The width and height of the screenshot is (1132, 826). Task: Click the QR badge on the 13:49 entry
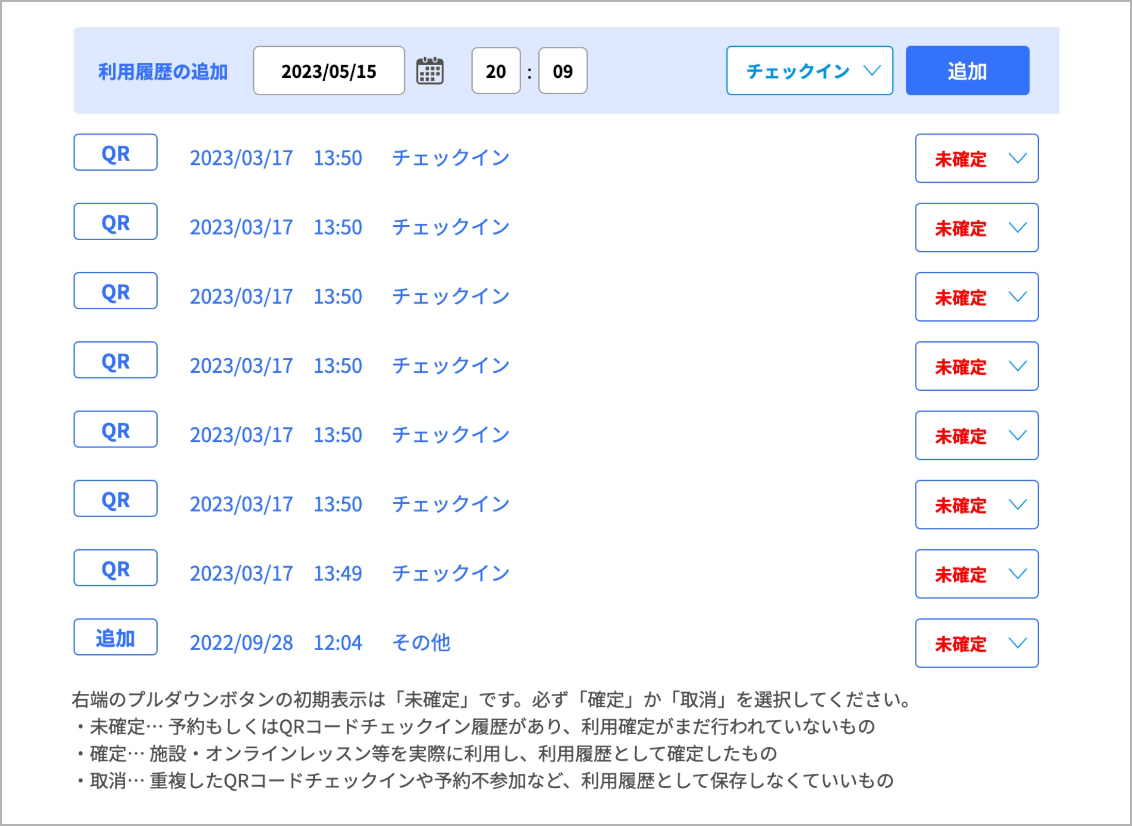click(116, 568)
